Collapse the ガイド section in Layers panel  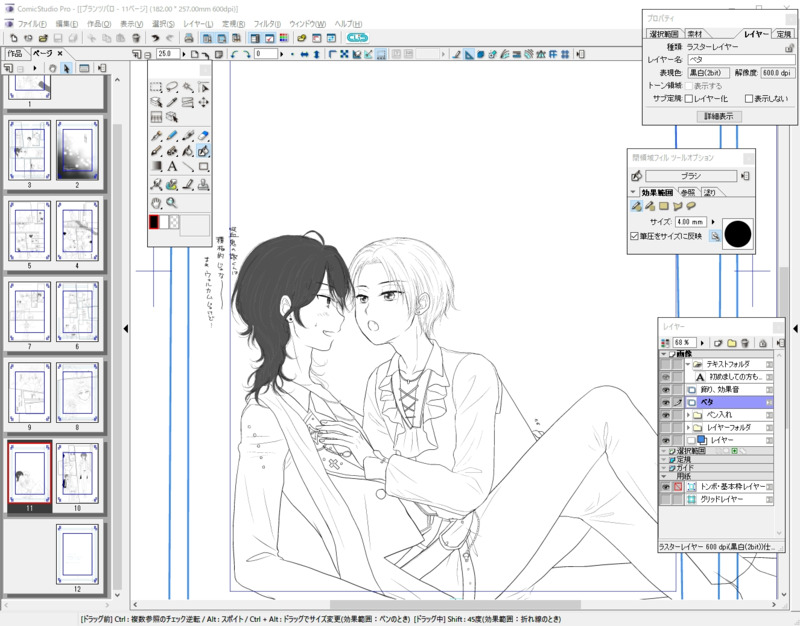663,468
